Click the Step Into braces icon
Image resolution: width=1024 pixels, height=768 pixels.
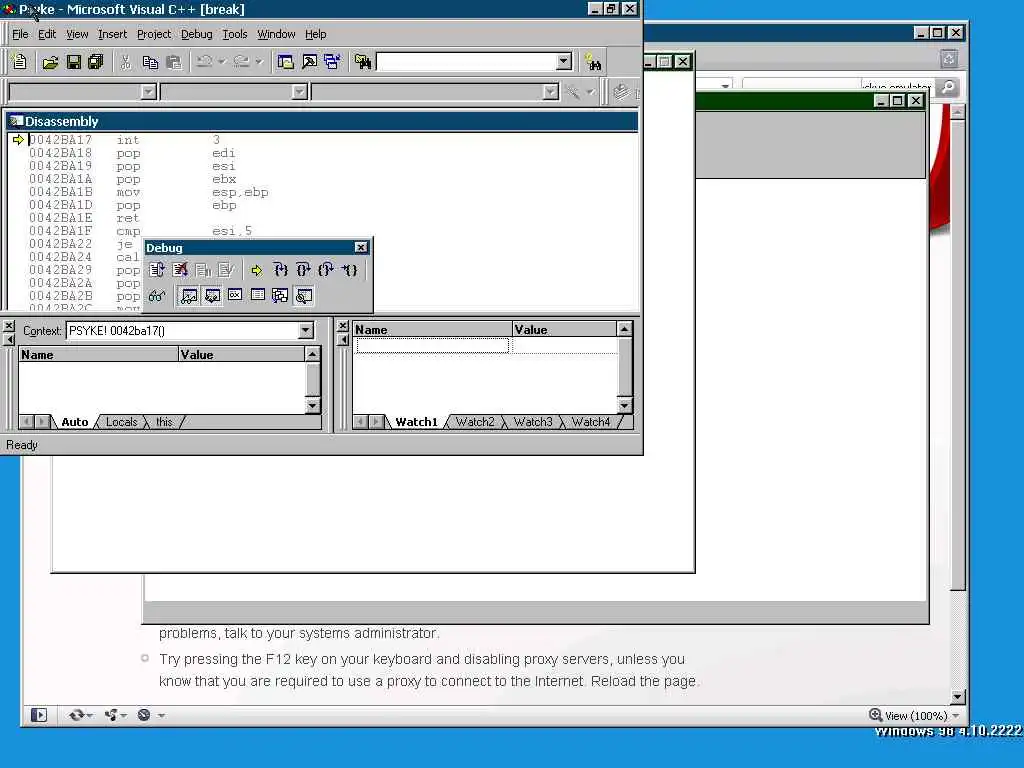coord(281,270)
